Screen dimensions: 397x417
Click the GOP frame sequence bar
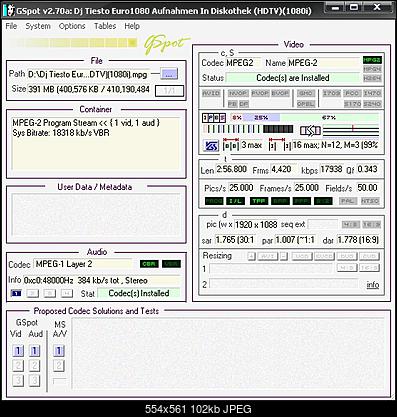pos(248,129)
